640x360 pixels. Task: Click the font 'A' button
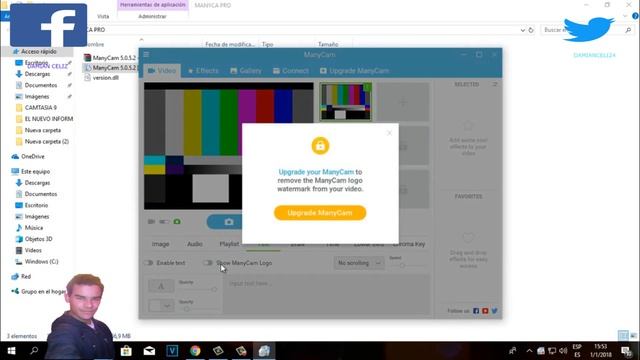(161, 286)
